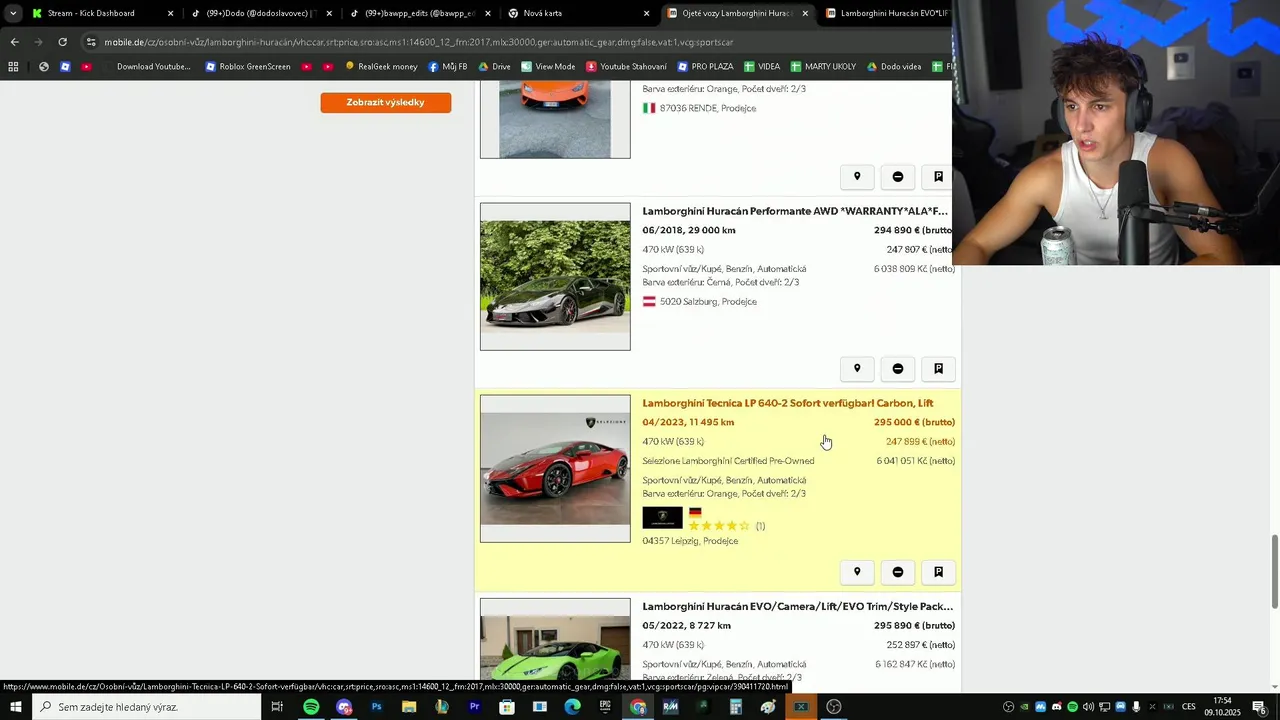Hide the Lamborghini Tecnica listing via minus icon
The image size is (1280, 720).
point(898,572)
